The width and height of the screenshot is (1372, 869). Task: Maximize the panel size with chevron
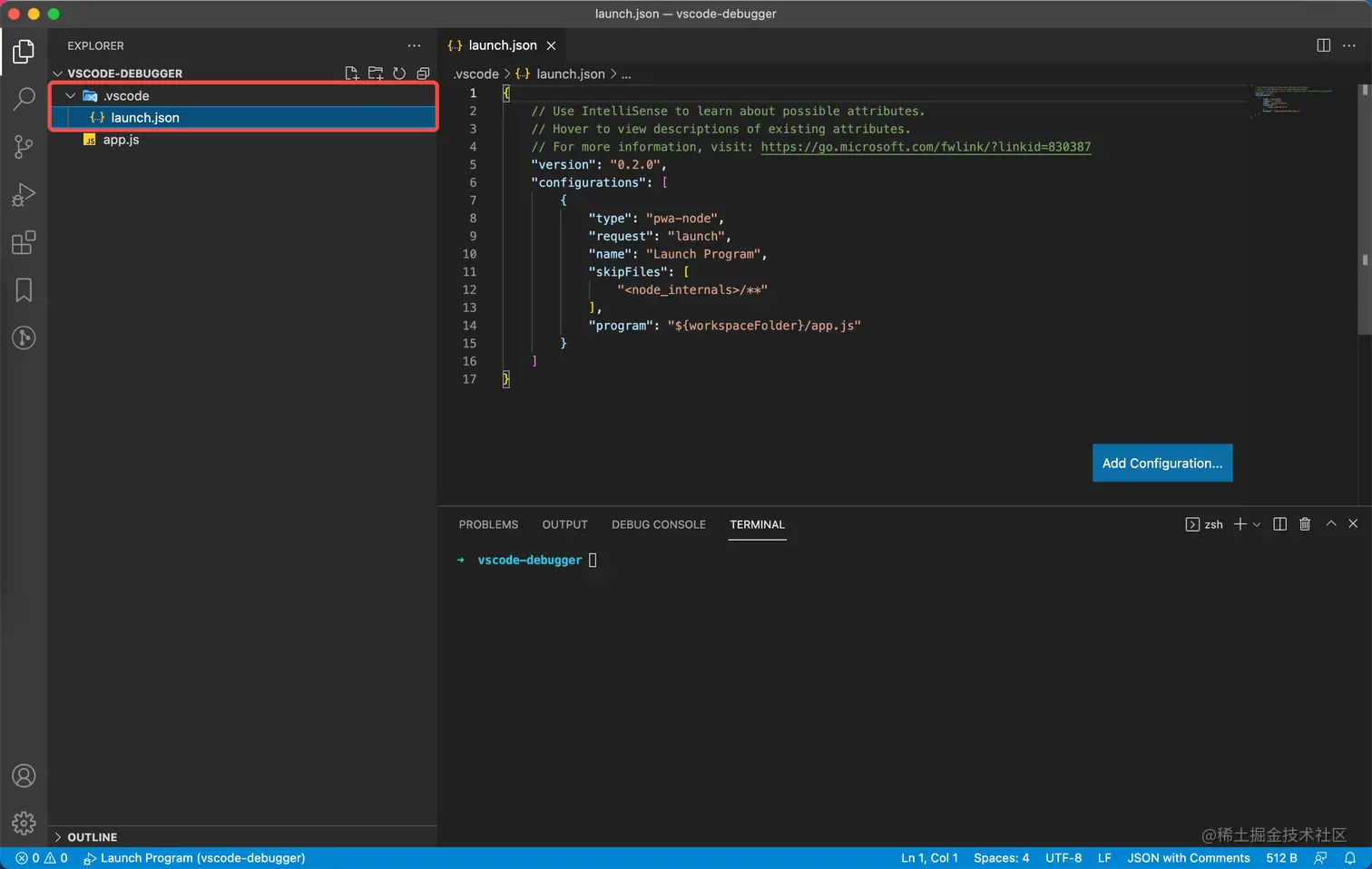[x=1331, y=523]
